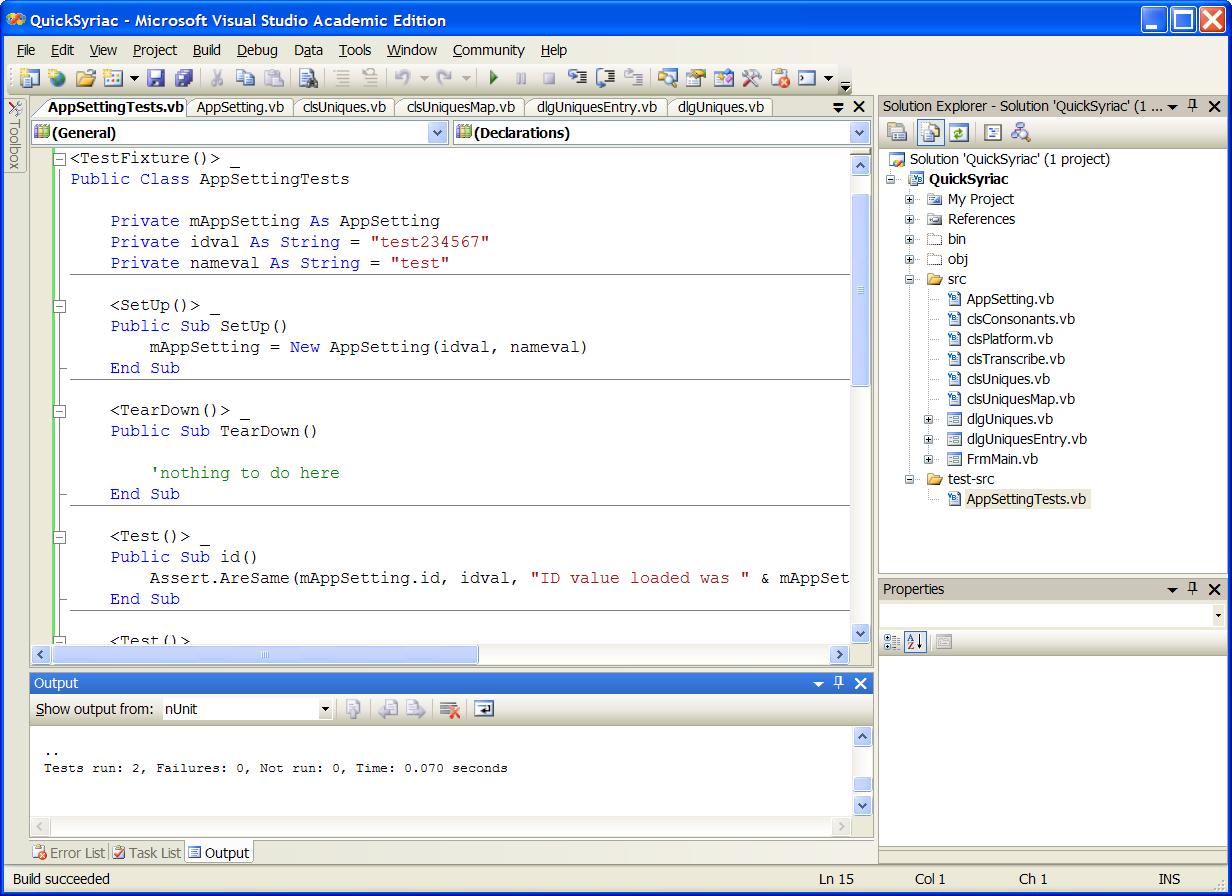
Task: Switch to the AppSetting.vb editor tab
Action: coord(239,107)
